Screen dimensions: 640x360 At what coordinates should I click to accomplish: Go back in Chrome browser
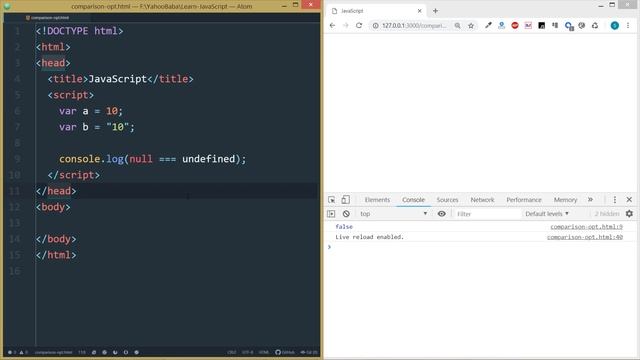pyautogui.click(x=332, y=25)
